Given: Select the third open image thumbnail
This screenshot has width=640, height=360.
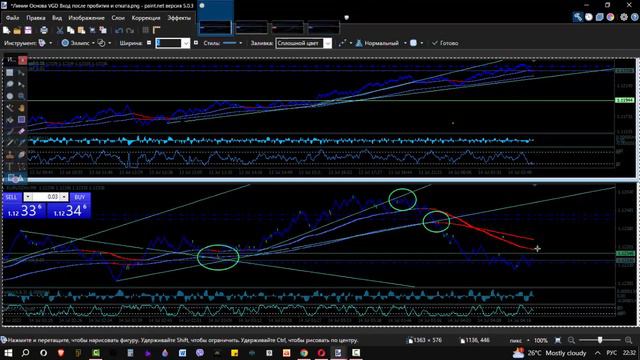Looking at the screenshot, I should [x=287, y=27].
